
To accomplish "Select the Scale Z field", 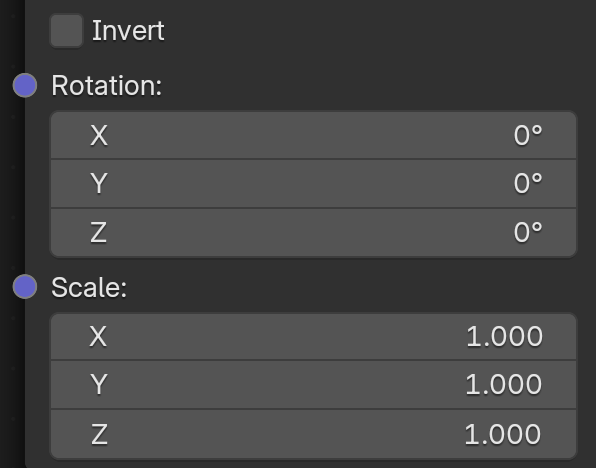I will point(314,434).
